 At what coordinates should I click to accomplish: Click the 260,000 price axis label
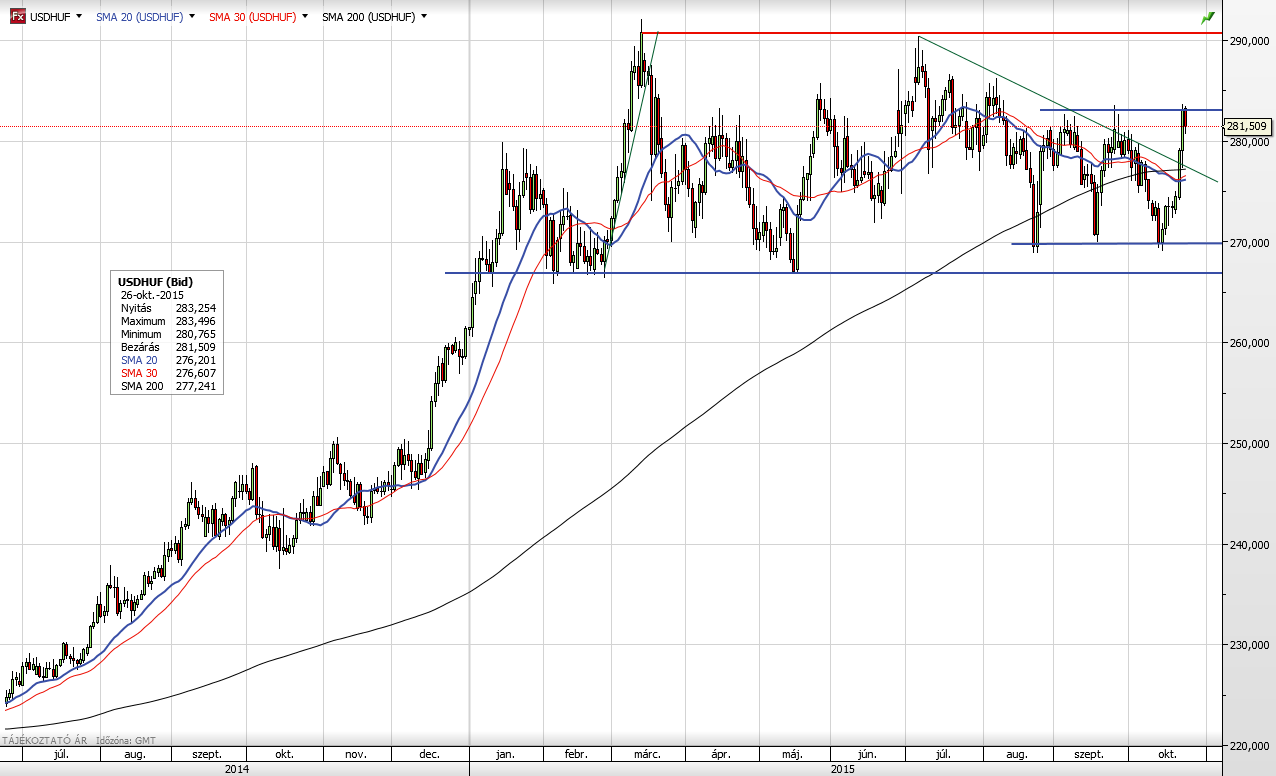point(1251,343)
